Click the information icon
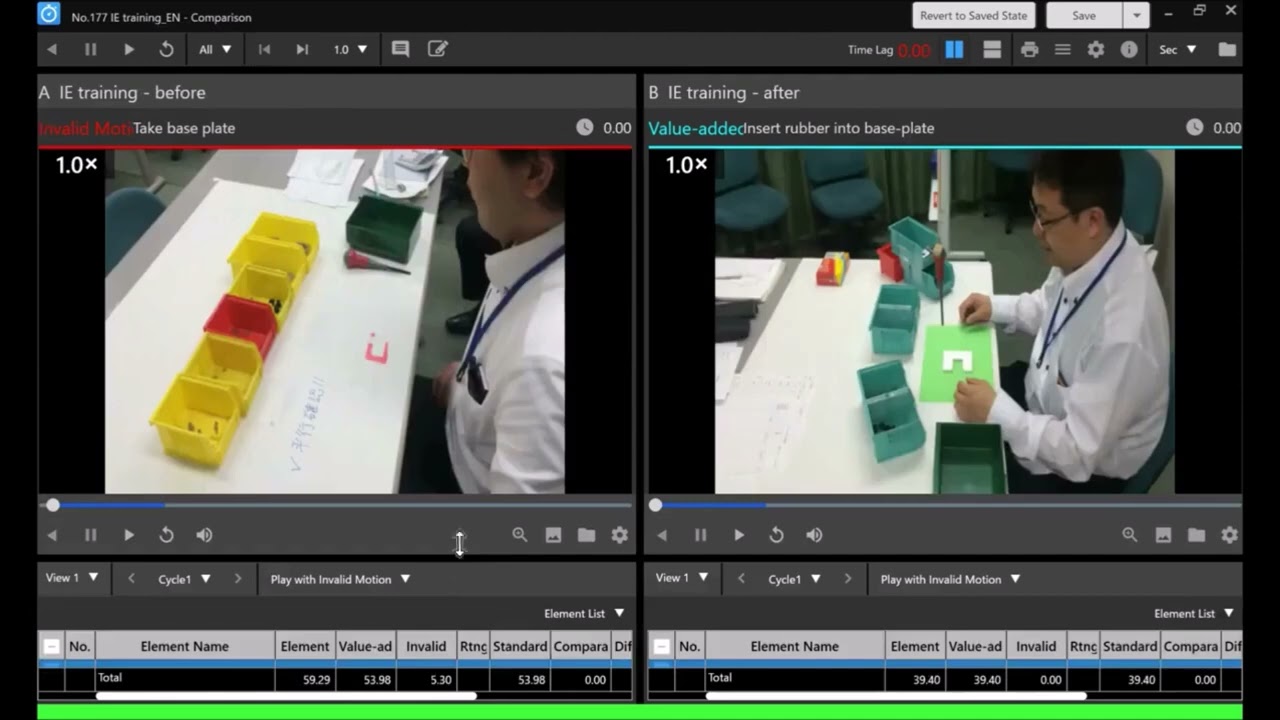 pyautogui.click(x=1129, y=49)
